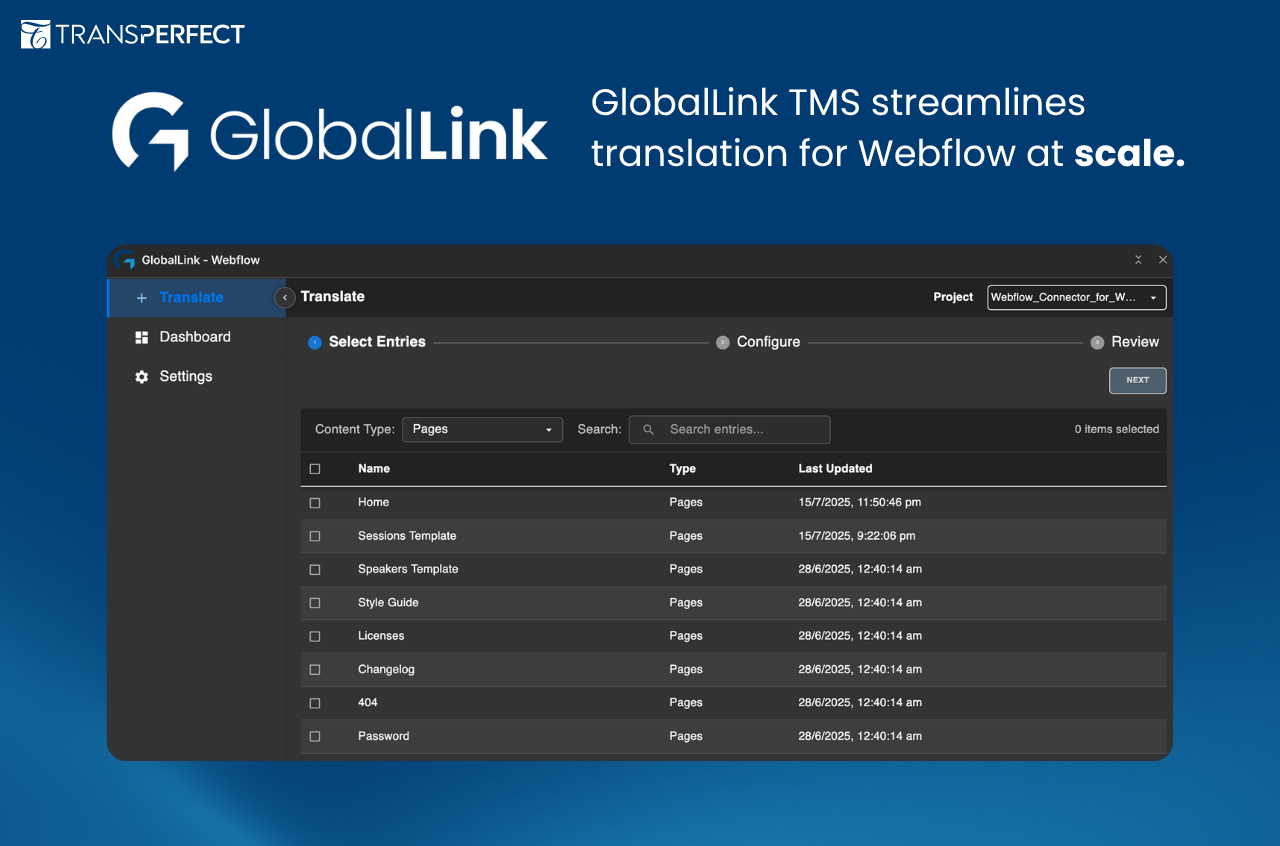Check the Home row checkbox
Viewport: 1280px width, 846px height.
315,503
